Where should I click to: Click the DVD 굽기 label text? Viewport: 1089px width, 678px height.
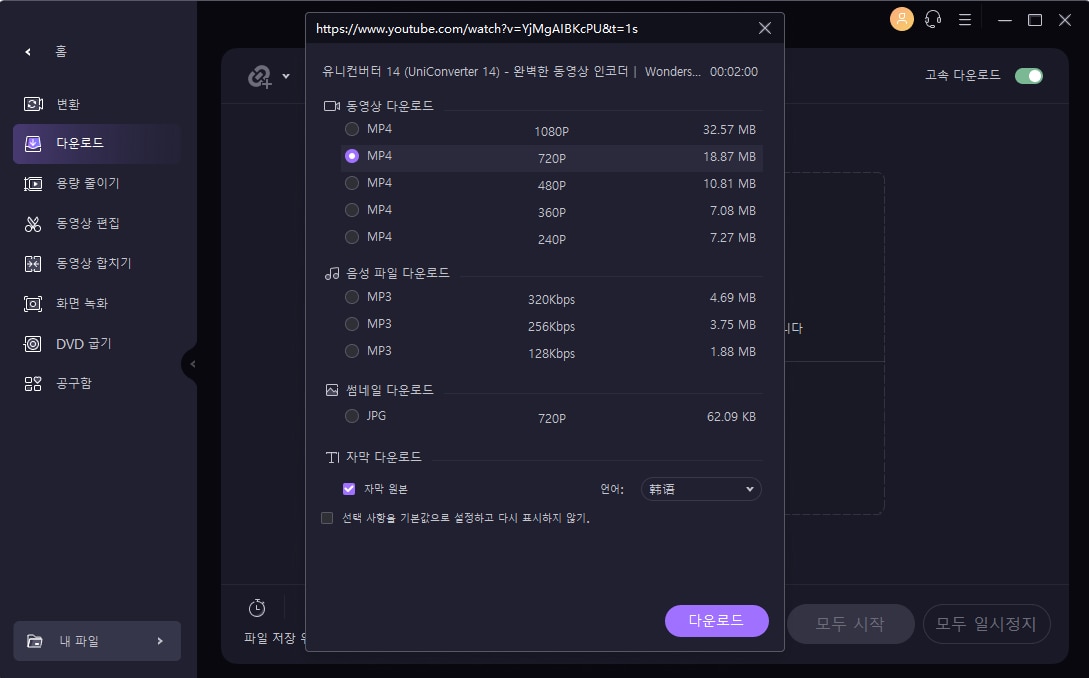[x=83, y=344]
